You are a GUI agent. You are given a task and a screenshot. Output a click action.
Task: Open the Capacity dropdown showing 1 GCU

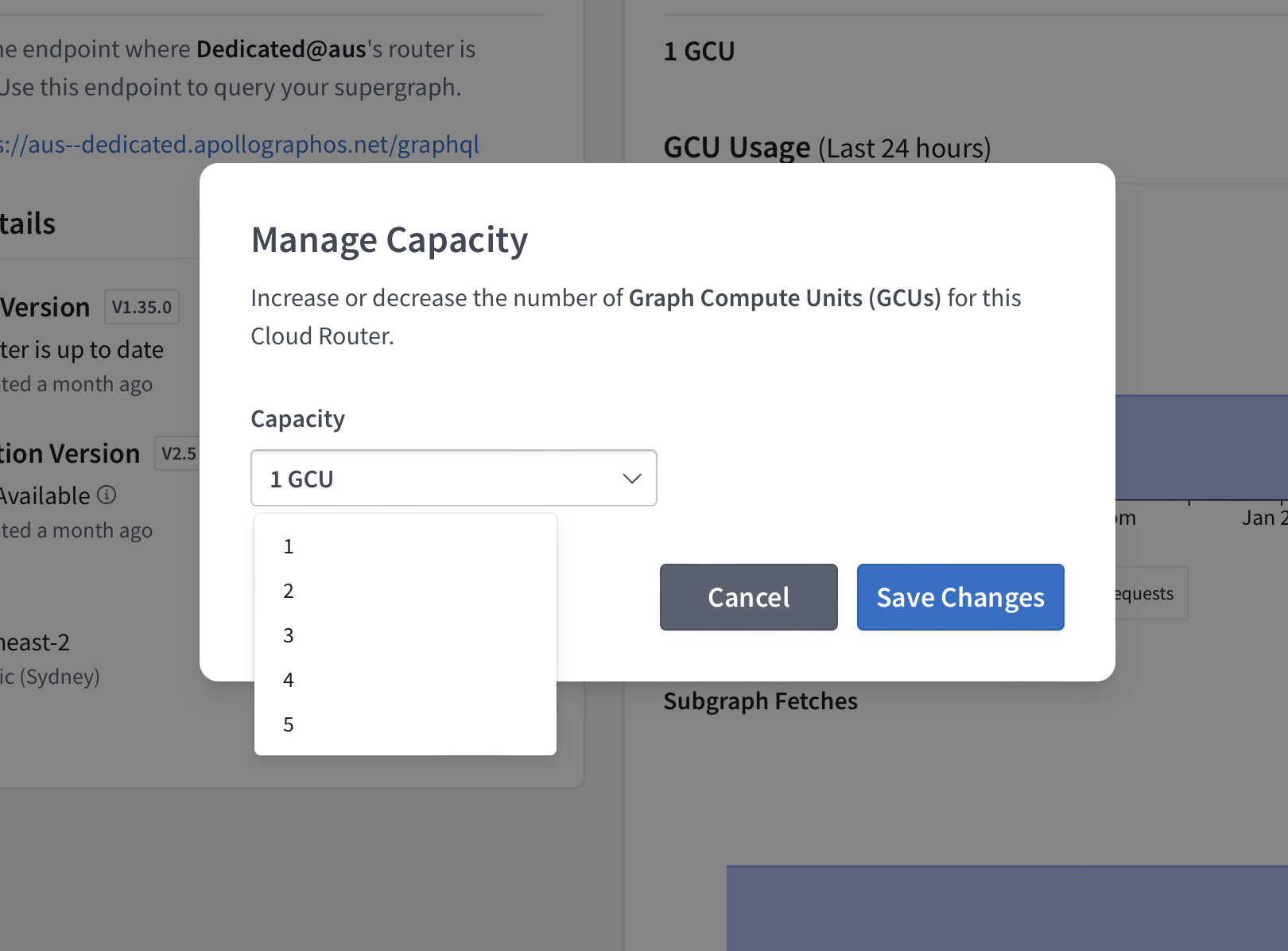coord(453,479)
